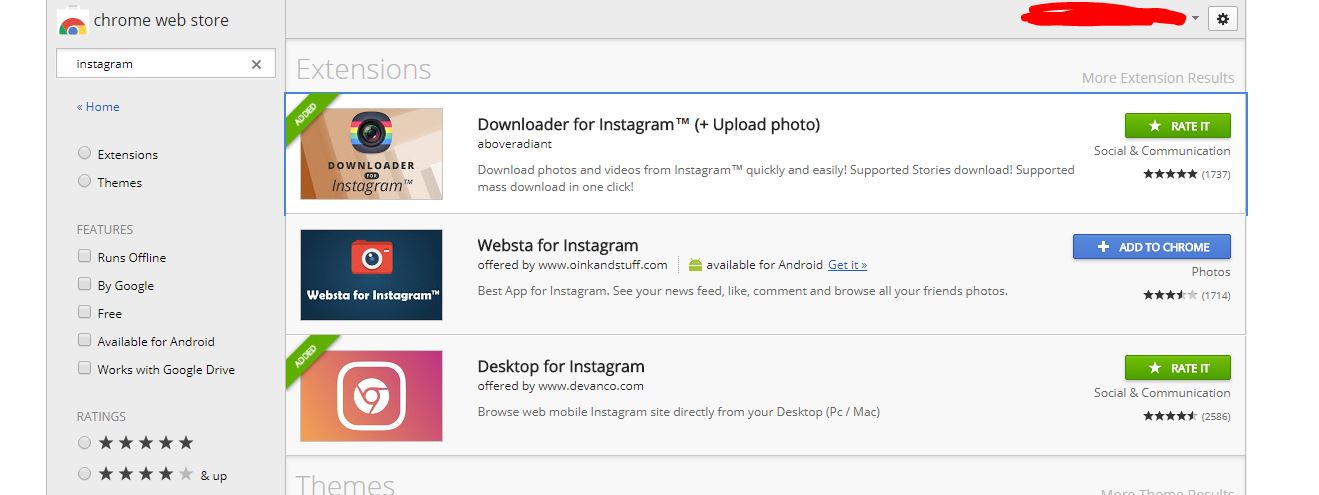
Task: Click the star rating (1714) for Websta
Action: tap(1186, 295)
